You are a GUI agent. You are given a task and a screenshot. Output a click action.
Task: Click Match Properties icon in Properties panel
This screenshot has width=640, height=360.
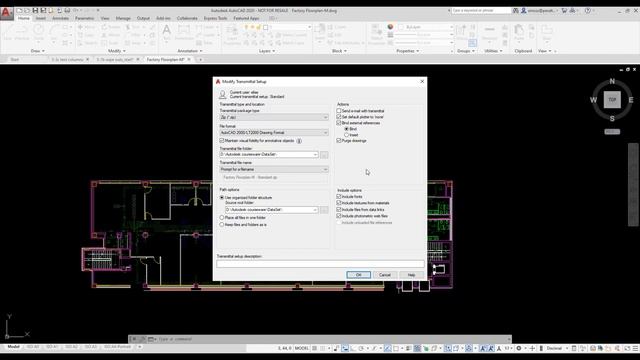(x=376, y=35)
